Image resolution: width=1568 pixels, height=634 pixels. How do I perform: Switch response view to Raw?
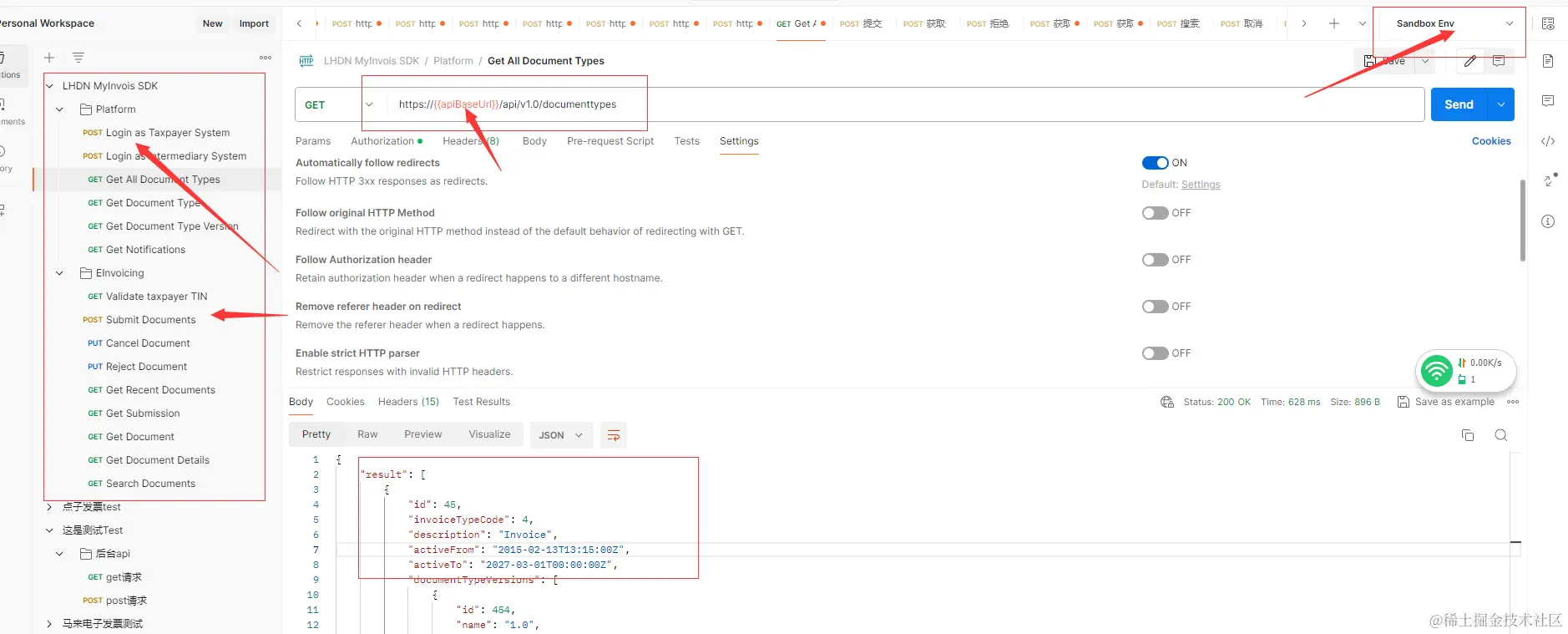tap(367, 434)
